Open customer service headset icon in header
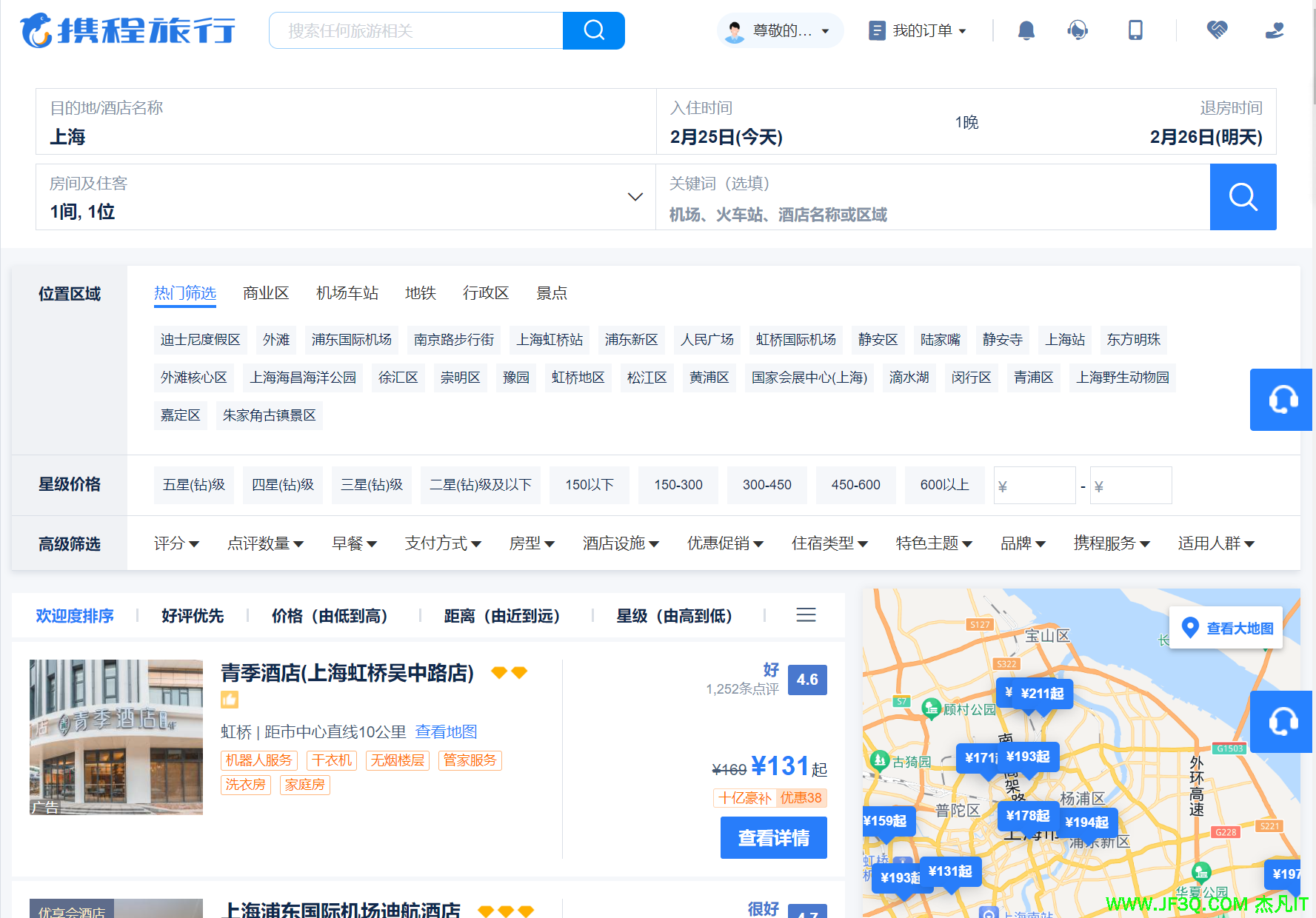Screen dimensions: 1316x918 (x=1078, y=30)
